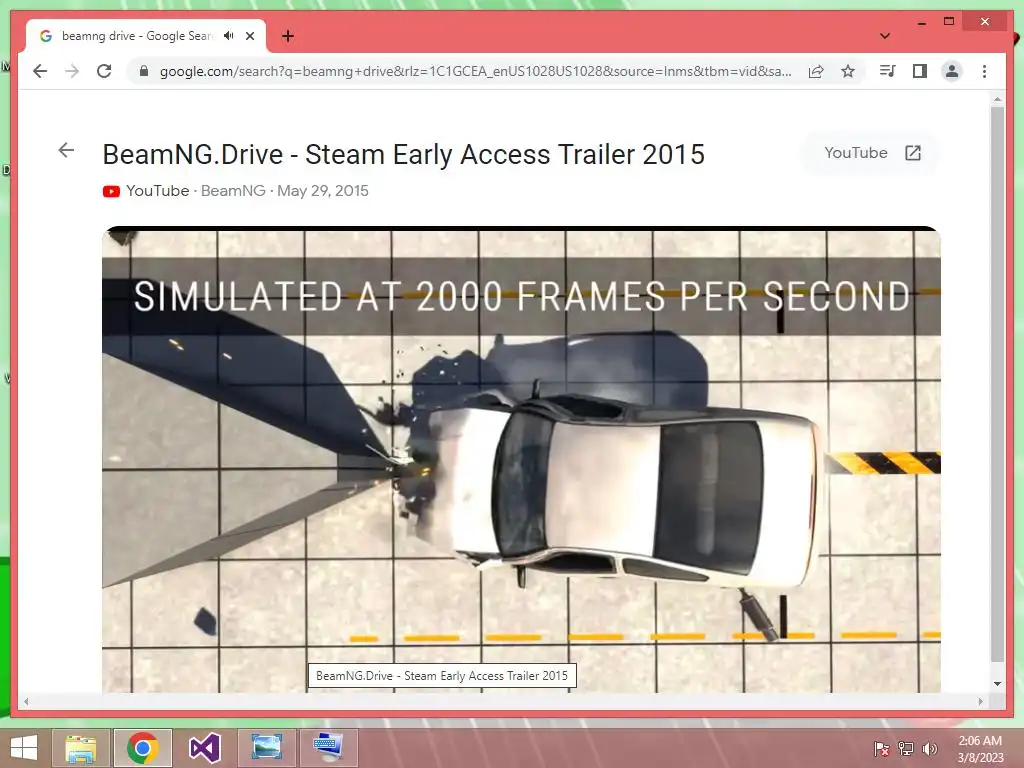
Task: Open the Windows Start button
Action: tap(24, 748)
